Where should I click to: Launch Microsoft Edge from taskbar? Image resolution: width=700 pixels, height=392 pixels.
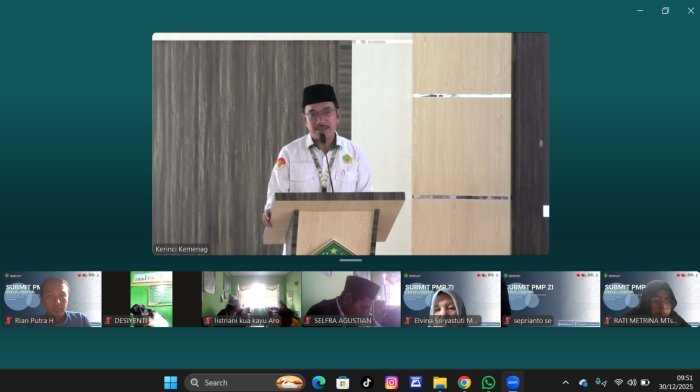coord(318,383)
